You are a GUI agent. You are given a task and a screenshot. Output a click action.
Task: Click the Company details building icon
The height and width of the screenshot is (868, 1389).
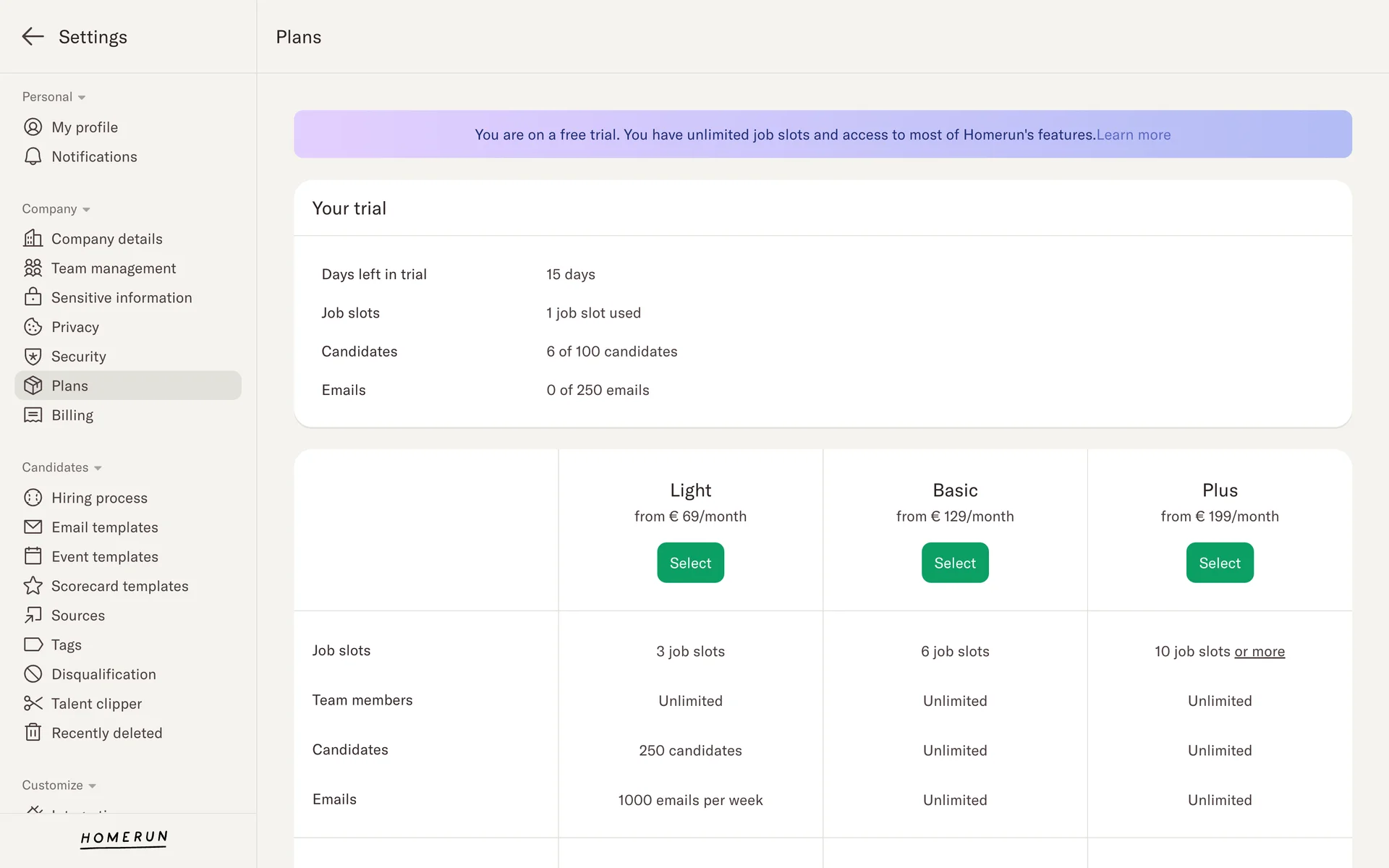click(33, 239)
